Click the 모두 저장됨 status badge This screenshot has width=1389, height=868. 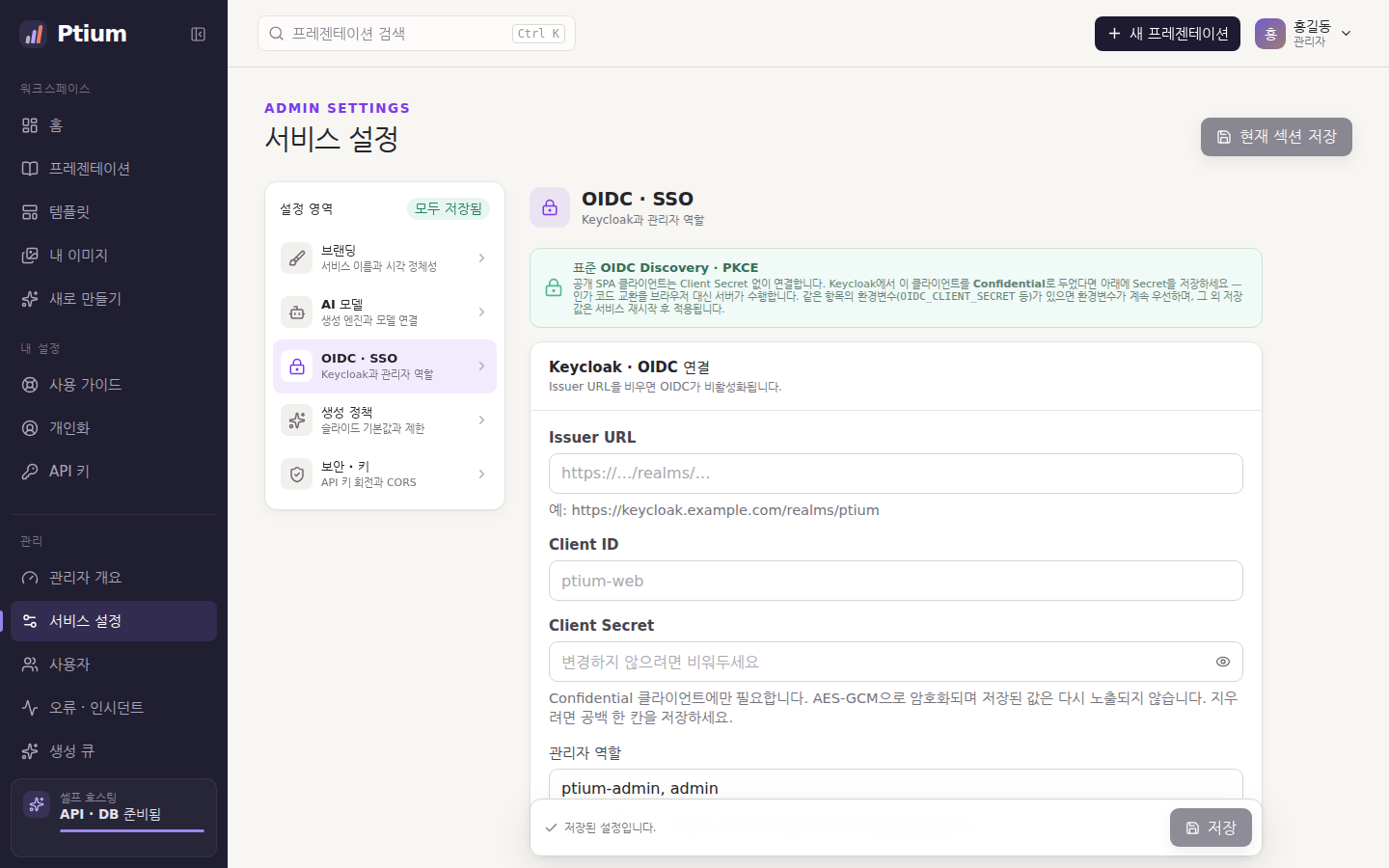[449, 209]
